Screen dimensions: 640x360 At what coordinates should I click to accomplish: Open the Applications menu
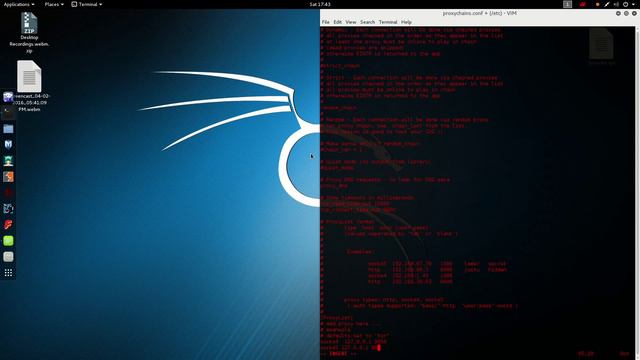(19, 4)
